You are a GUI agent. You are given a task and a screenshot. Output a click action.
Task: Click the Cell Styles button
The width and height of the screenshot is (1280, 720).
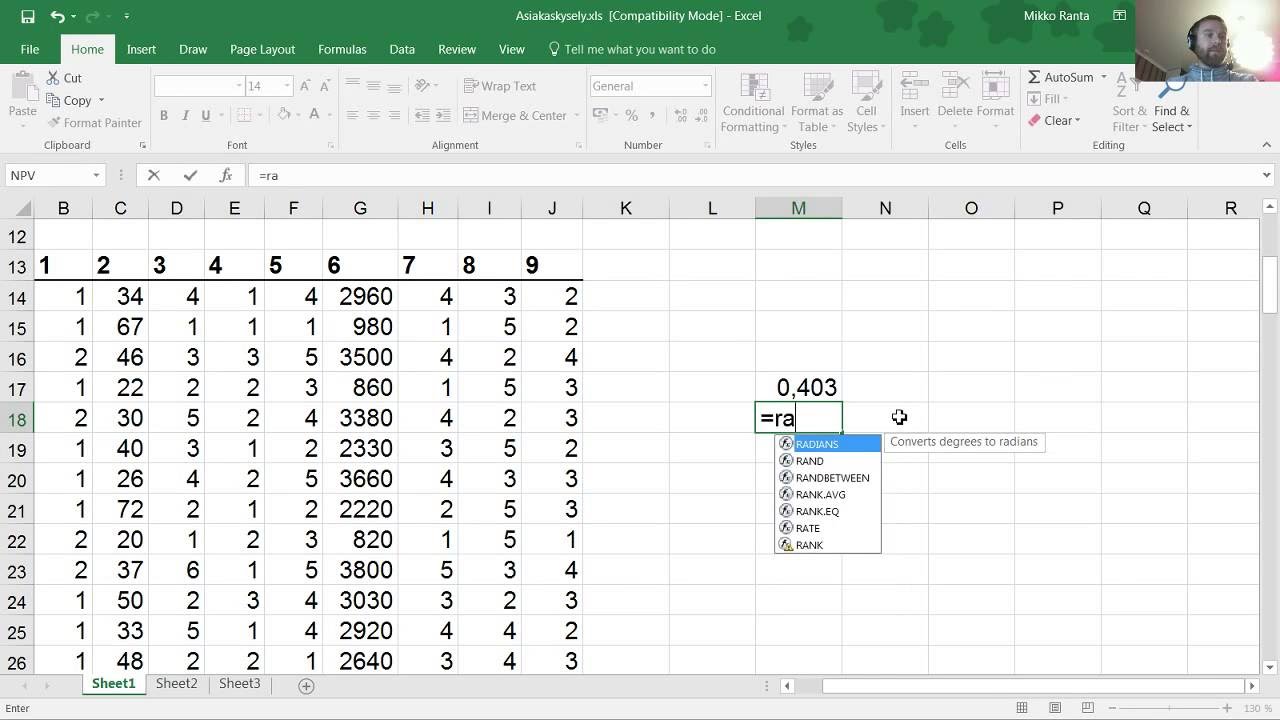pos(865,103)
